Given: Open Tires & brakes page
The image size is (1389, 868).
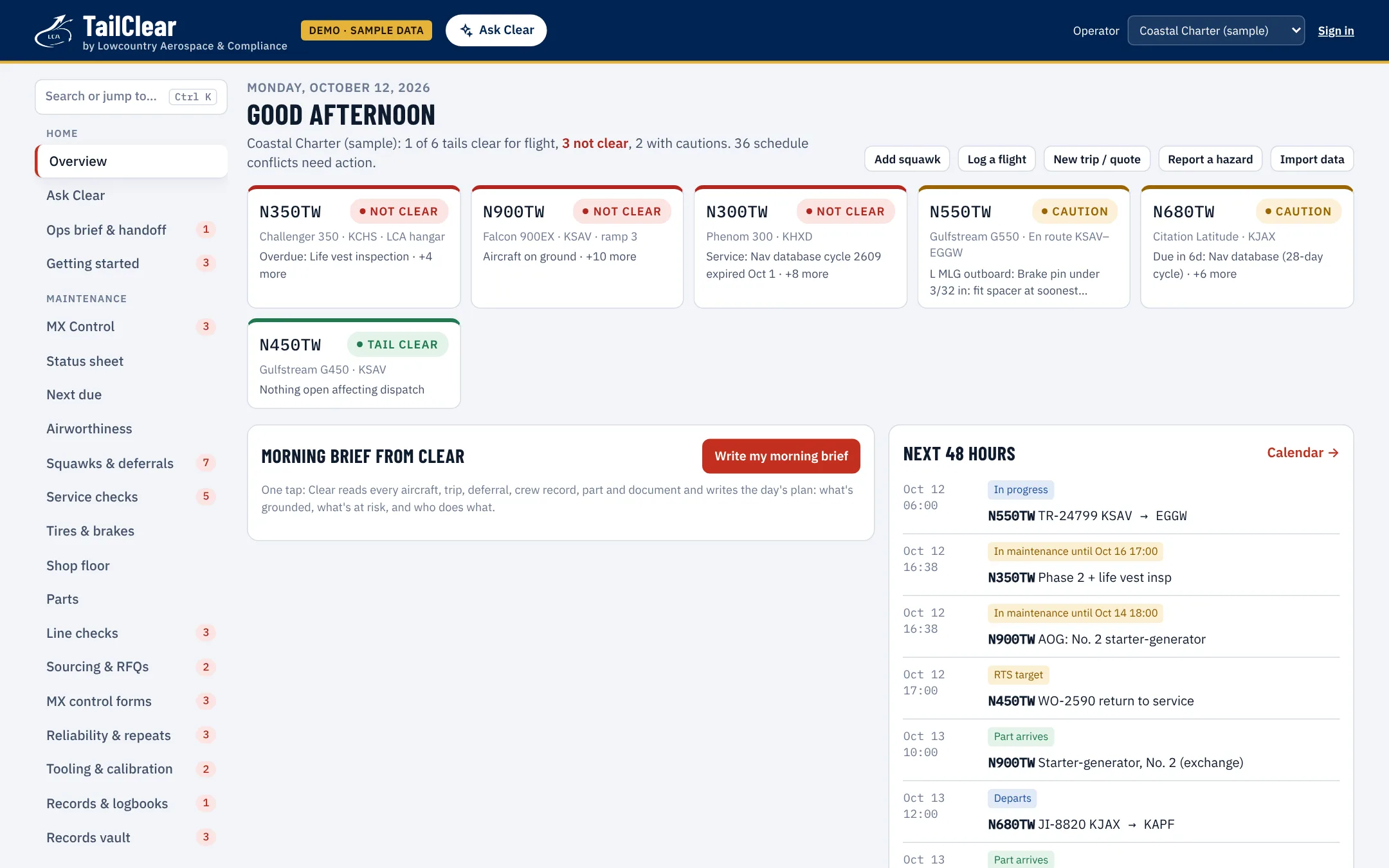Looking at the screenshot, I should [x=131, y=530].
